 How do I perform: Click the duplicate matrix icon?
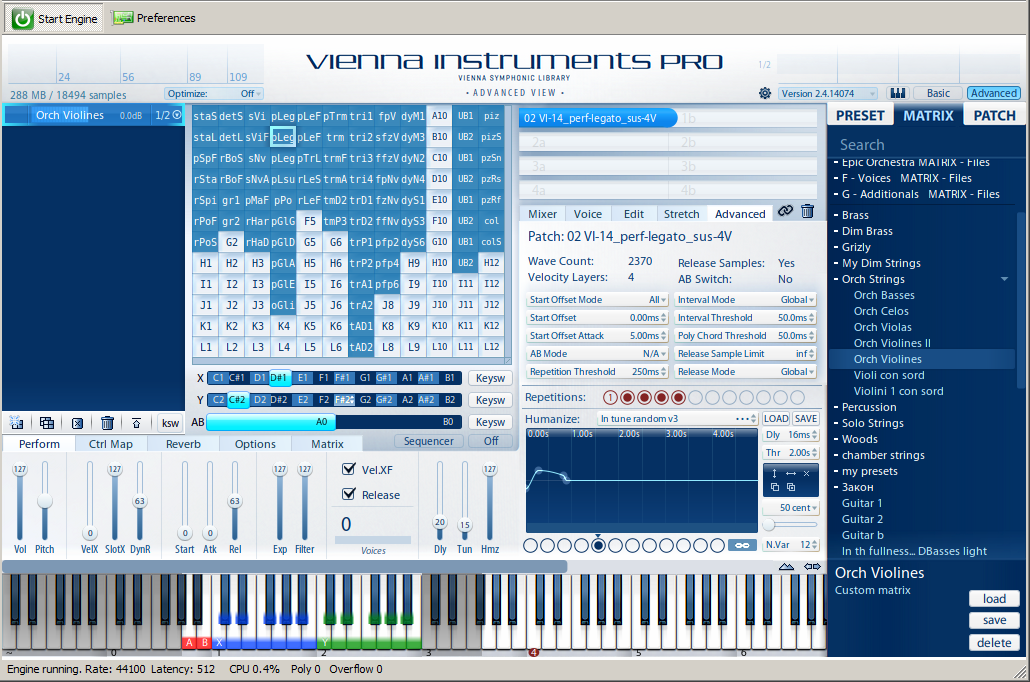pos(47,423)
